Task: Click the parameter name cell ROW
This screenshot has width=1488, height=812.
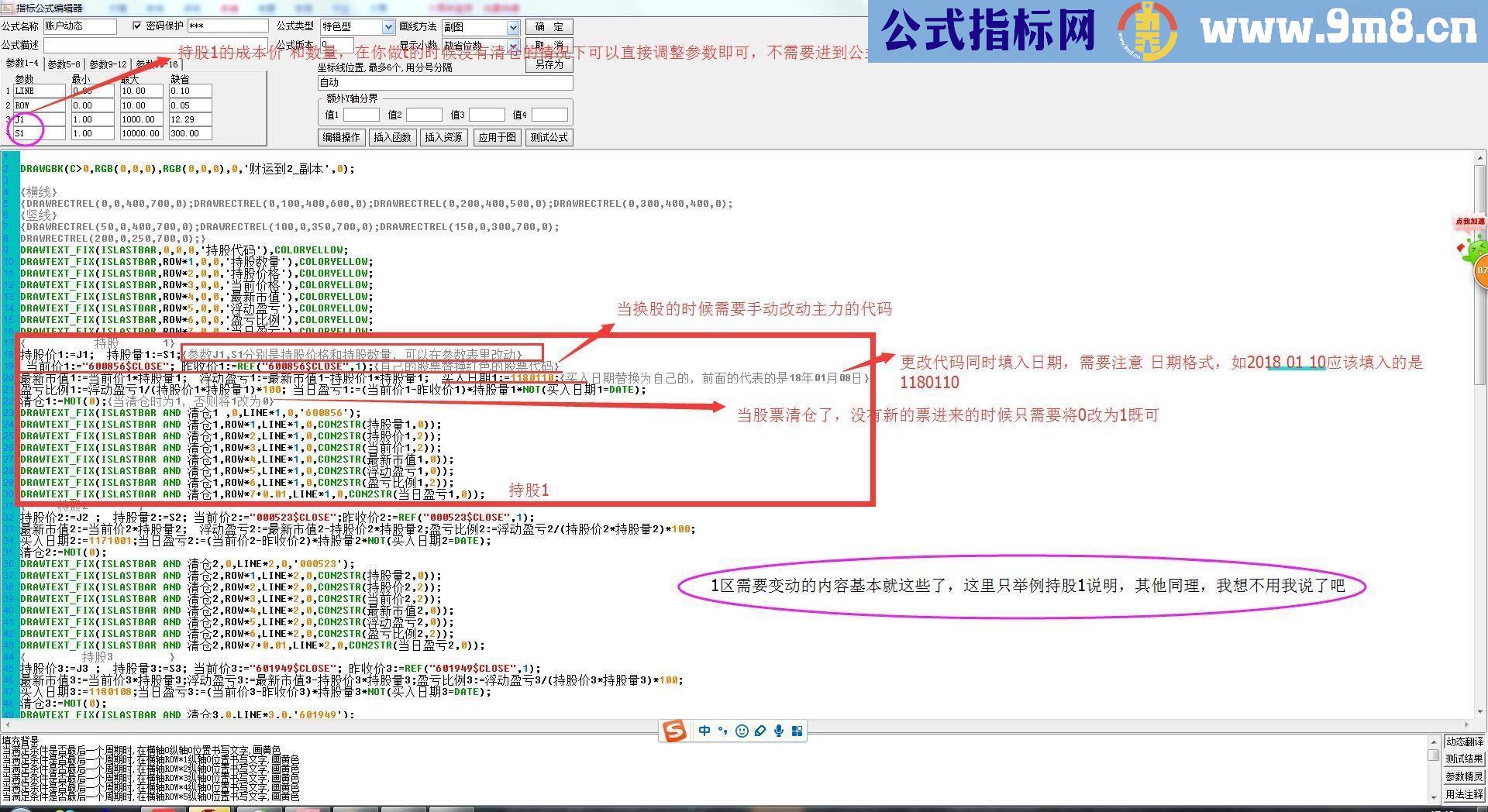Action: click(x=40, y=105)
